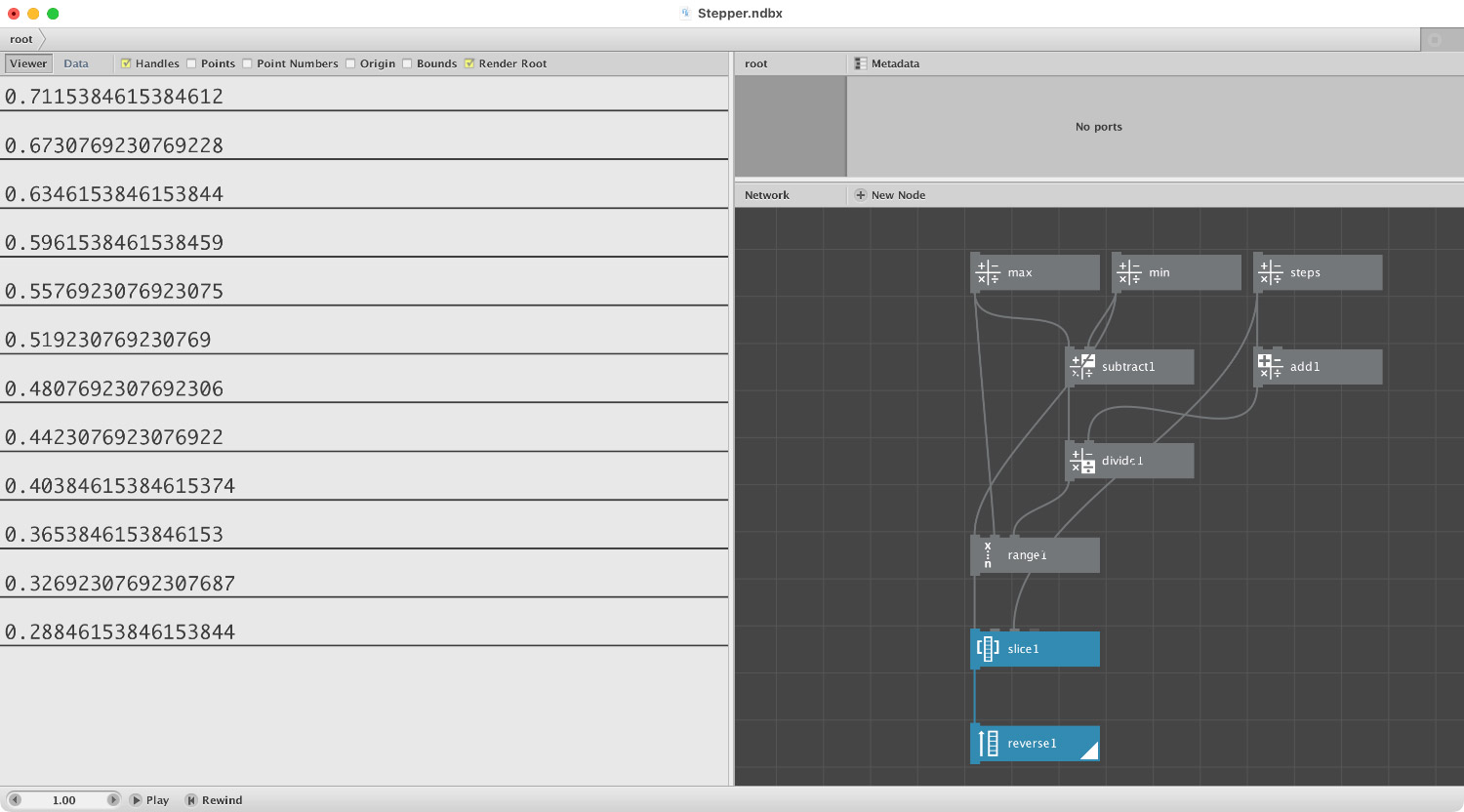
Task: Select the steps node icon
Action: (1271, 272)
